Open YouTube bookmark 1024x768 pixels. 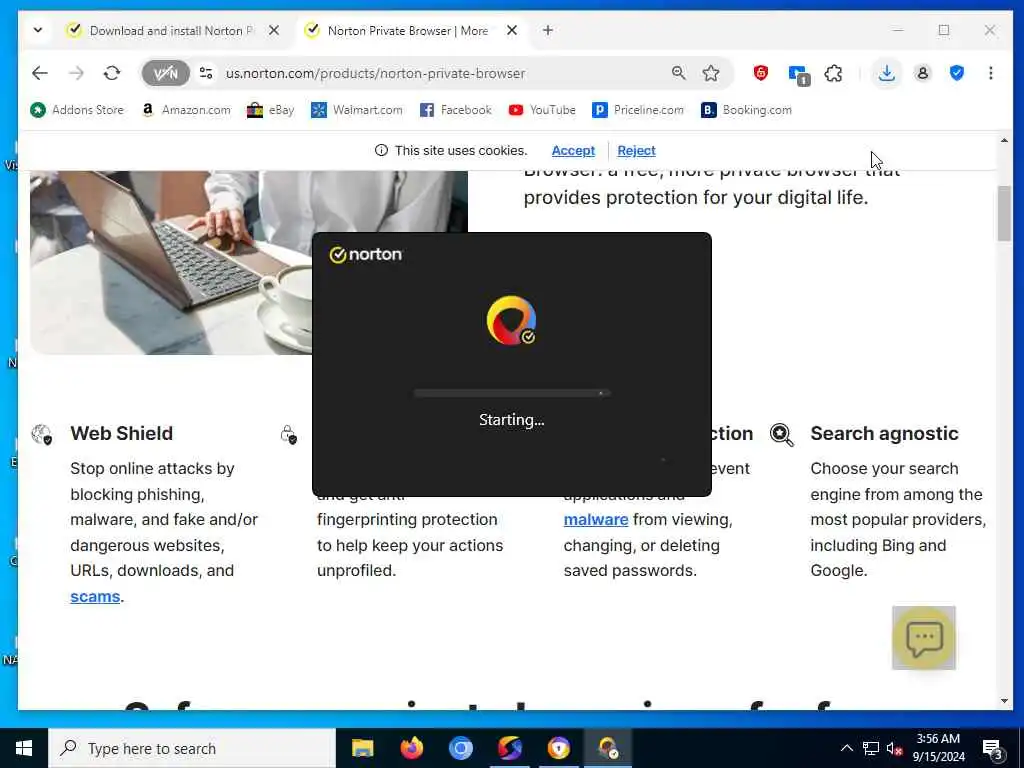542,110
